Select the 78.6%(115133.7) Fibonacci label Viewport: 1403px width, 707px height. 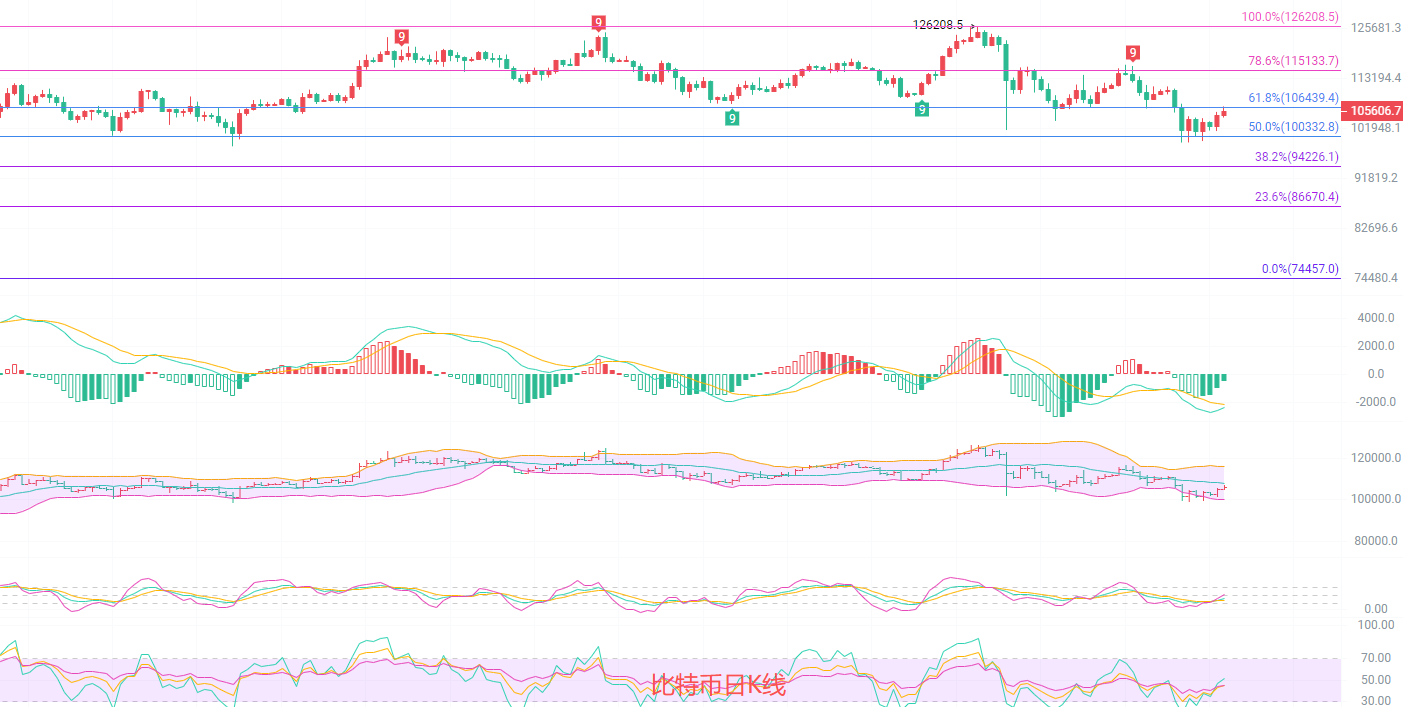[1292, 61]
